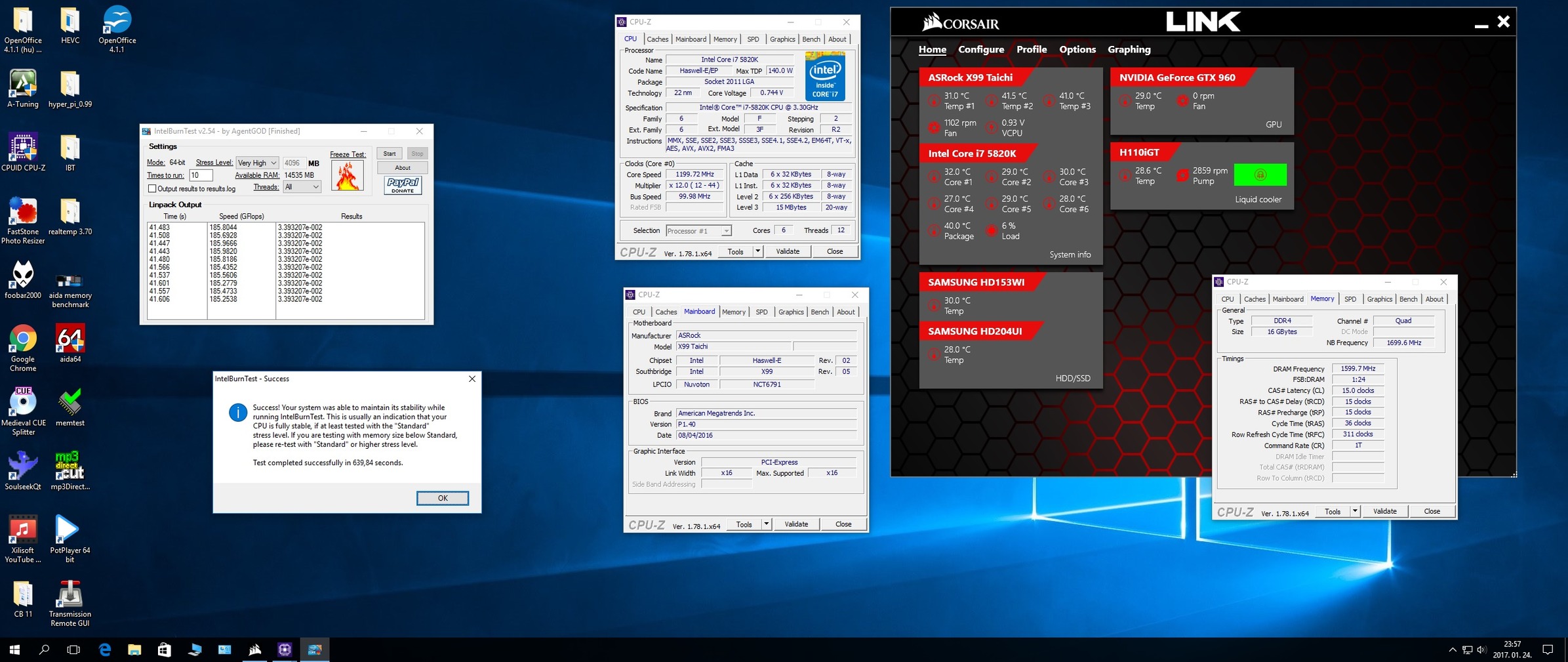1568x662 pixels.
Task: Click the Intel inside Core i7 logo
Action: pyautogui.click(x=825, y=77)
